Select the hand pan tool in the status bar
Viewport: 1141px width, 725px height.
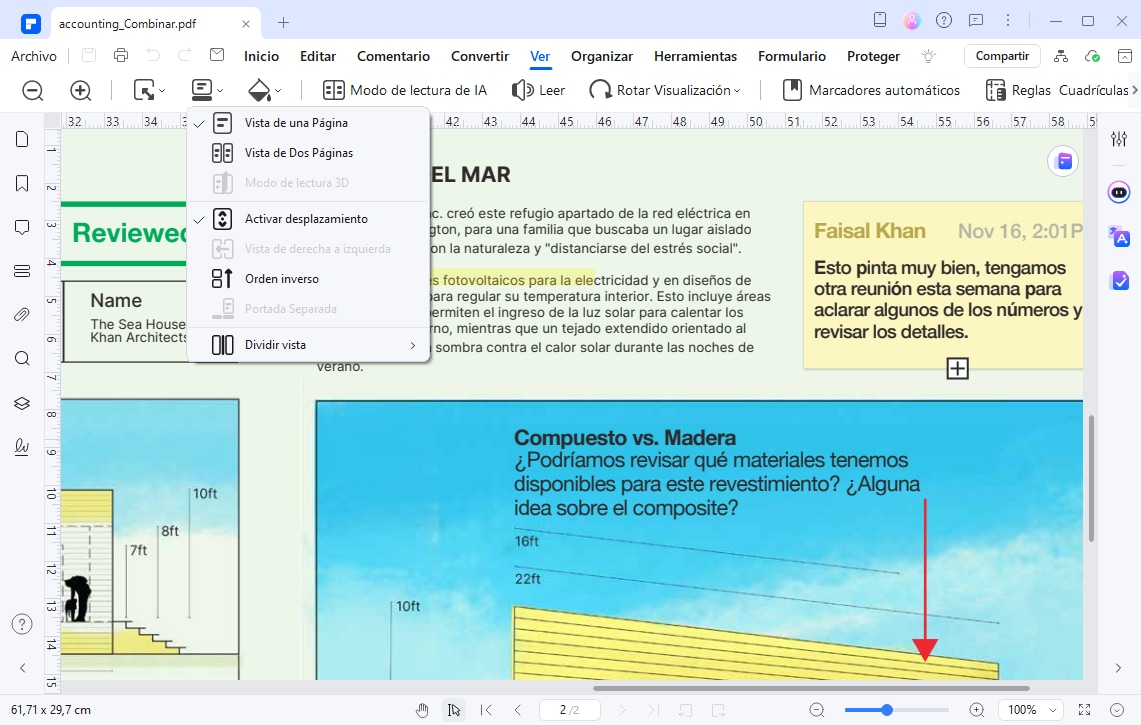tap(422, 710)
